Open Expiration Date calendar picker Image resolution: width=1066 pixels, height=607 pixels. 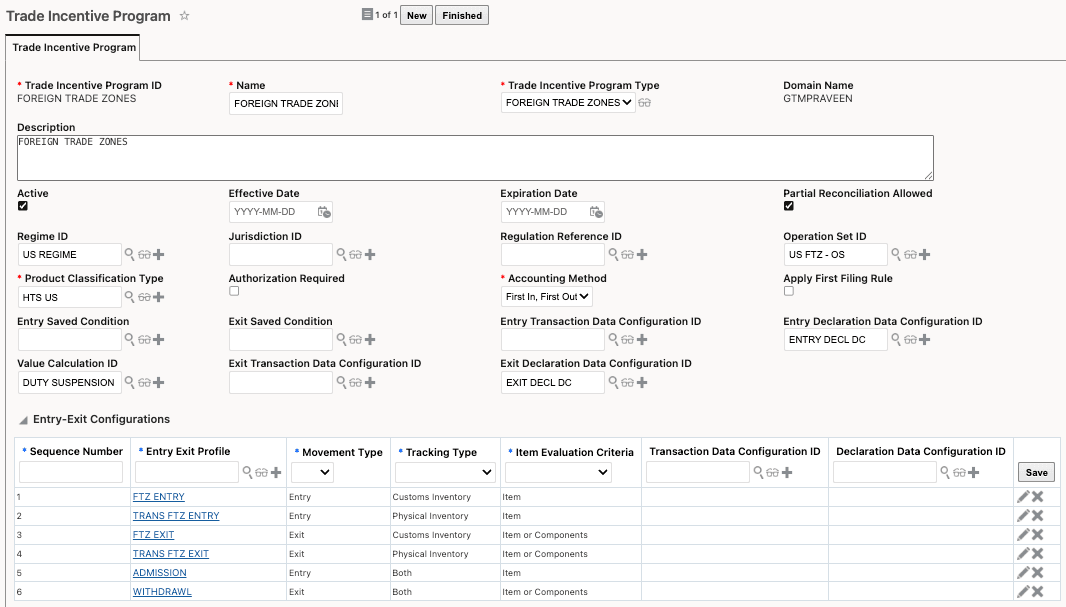[596, 212]
